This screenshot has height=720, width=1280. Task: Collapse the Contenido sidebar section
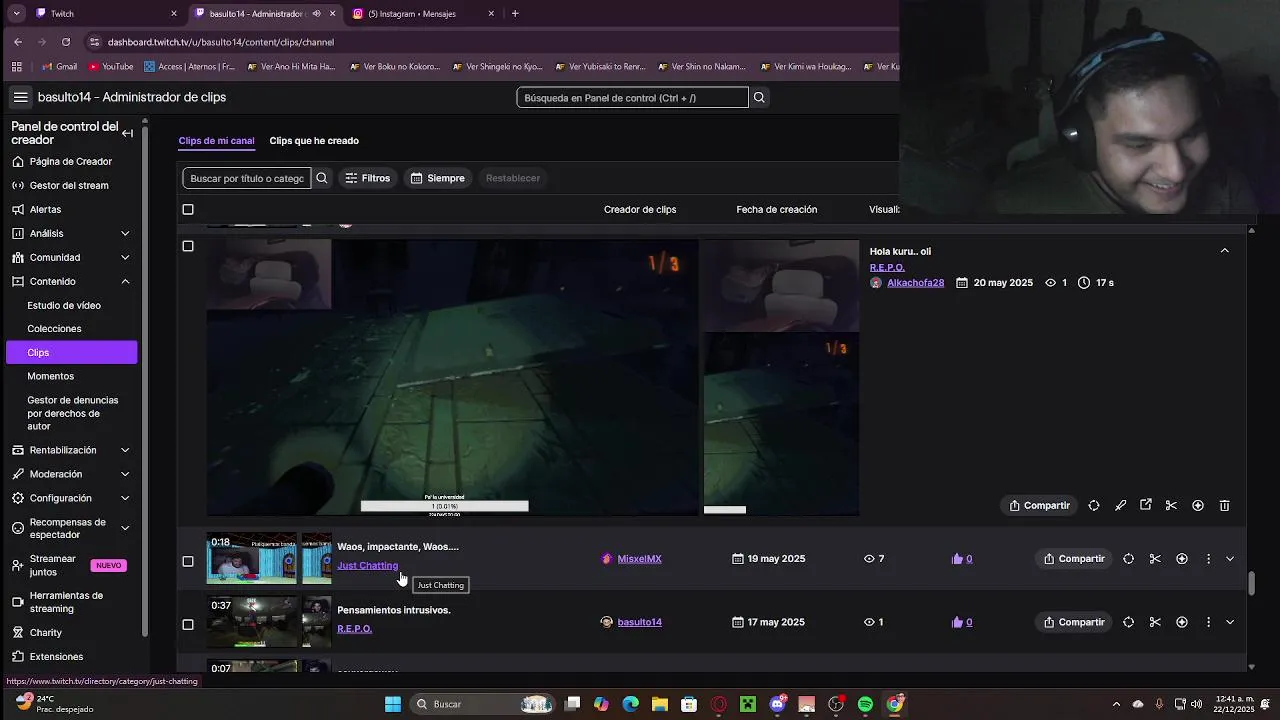125,281
